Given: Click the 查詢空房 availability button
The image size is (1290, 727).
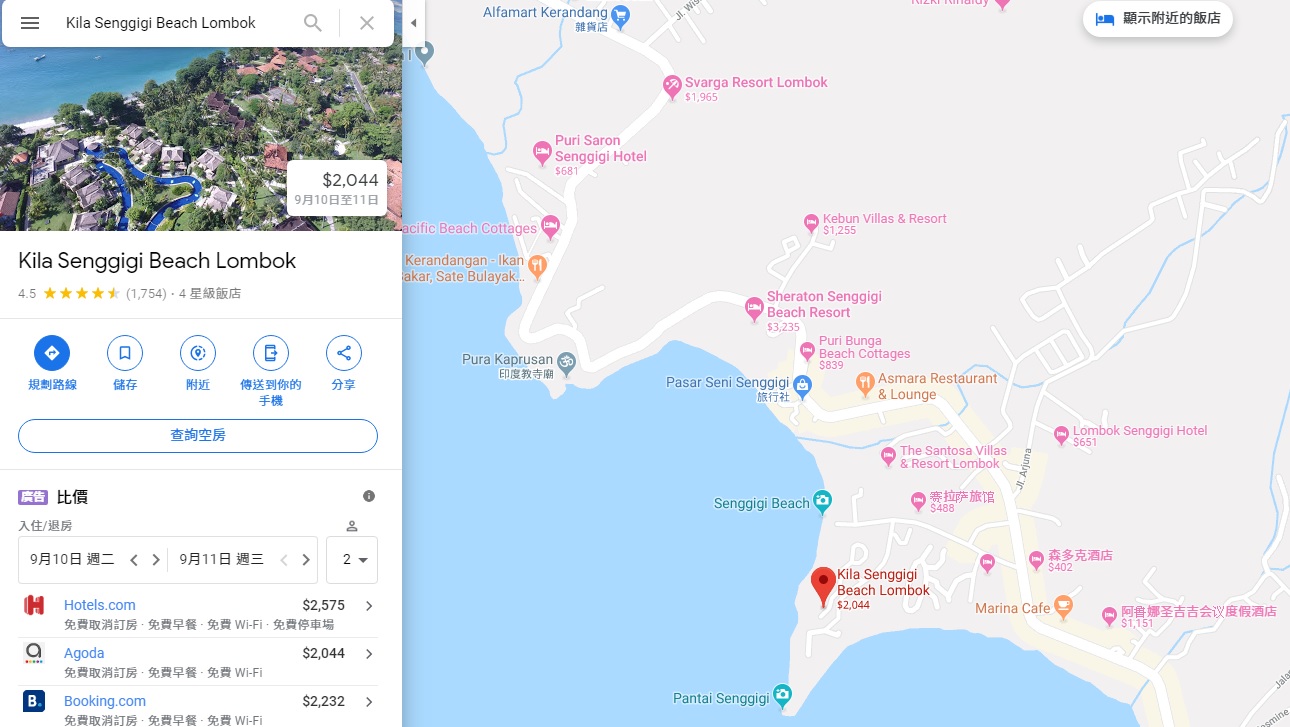Looking at the screenshot, I should click(x=198, y=436).
